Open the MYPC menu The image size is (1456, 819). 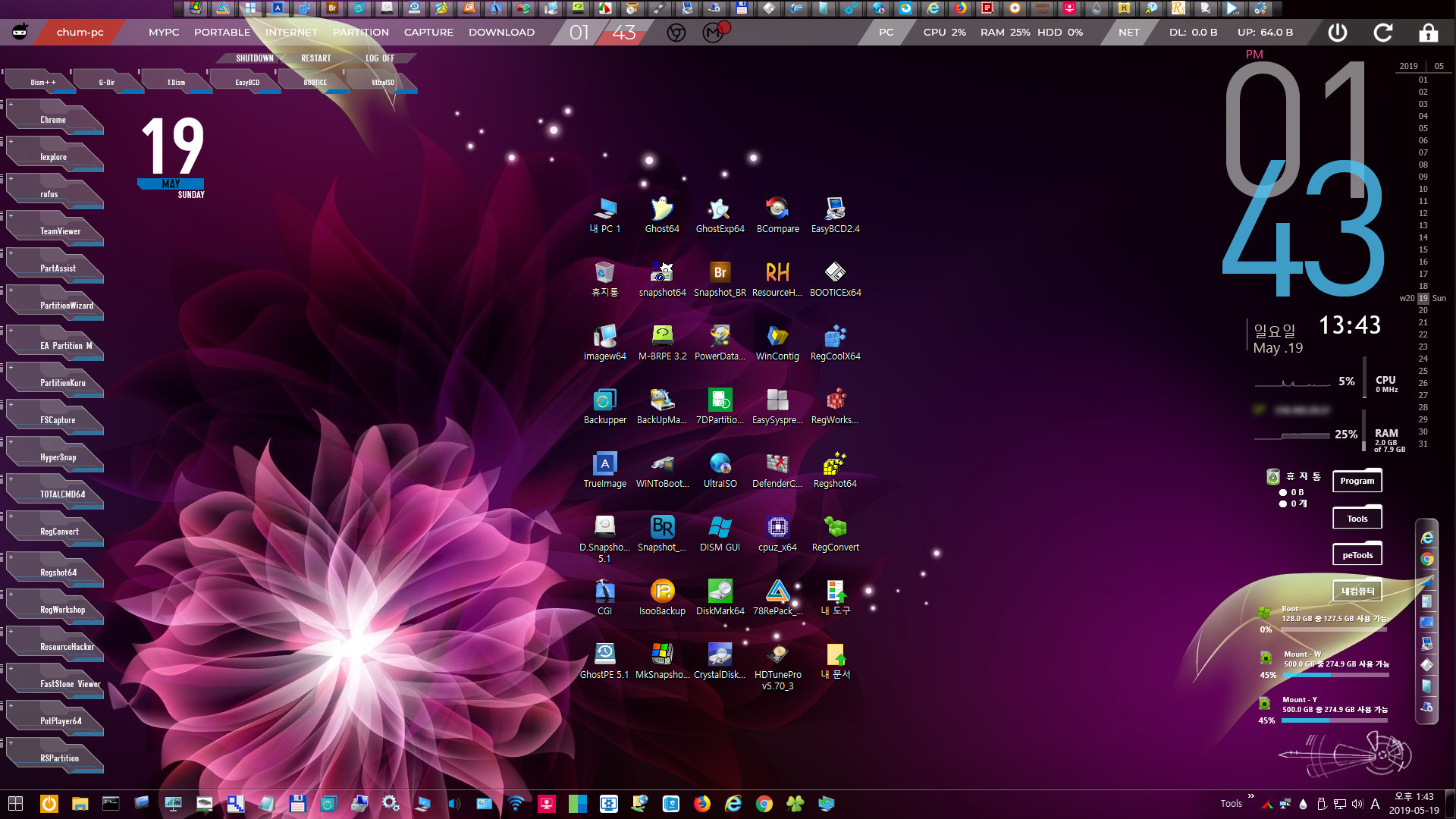click(164, 33)
